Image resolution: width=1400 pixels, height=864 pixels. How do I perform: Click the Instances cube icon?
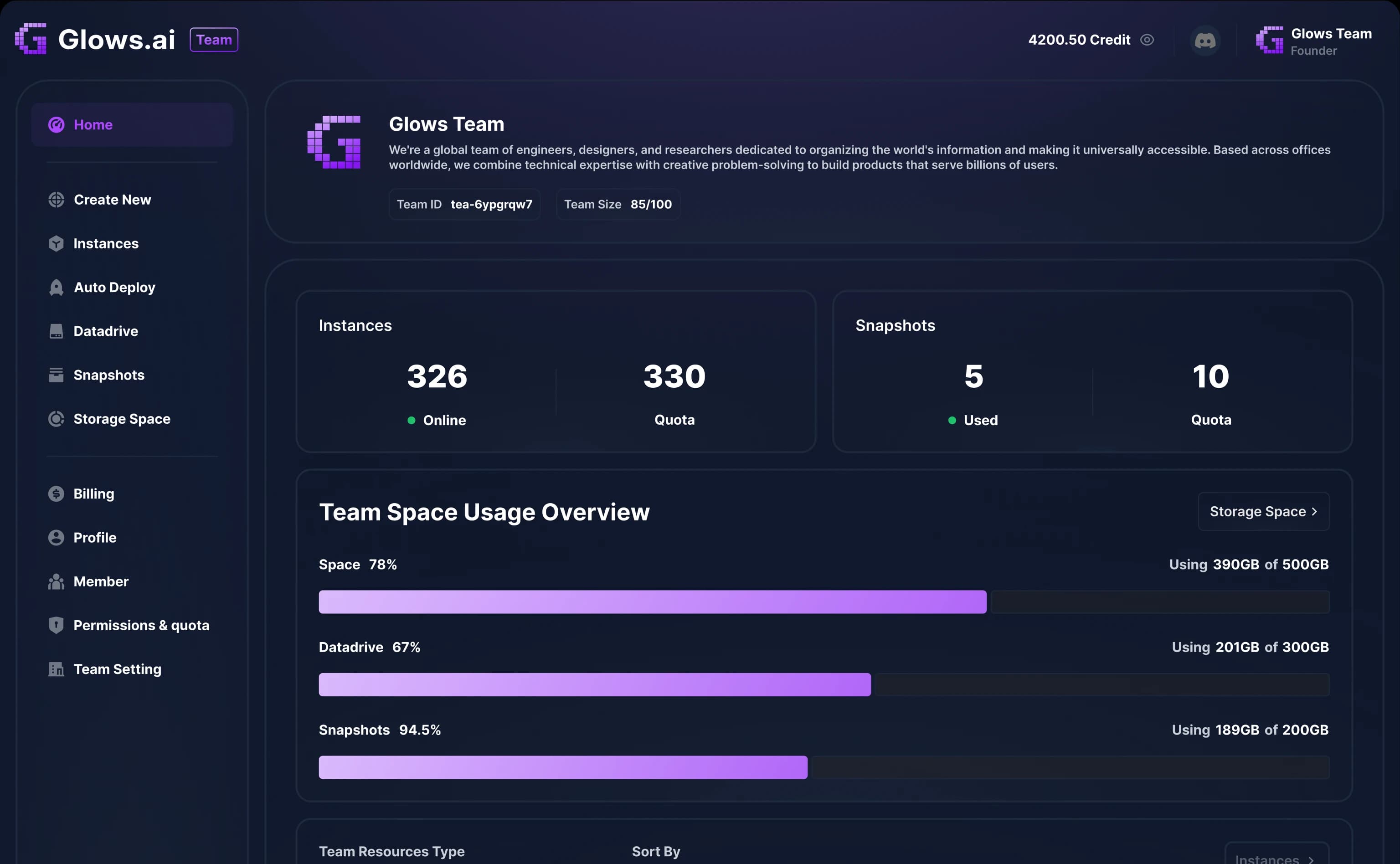[x=56, y=243]
